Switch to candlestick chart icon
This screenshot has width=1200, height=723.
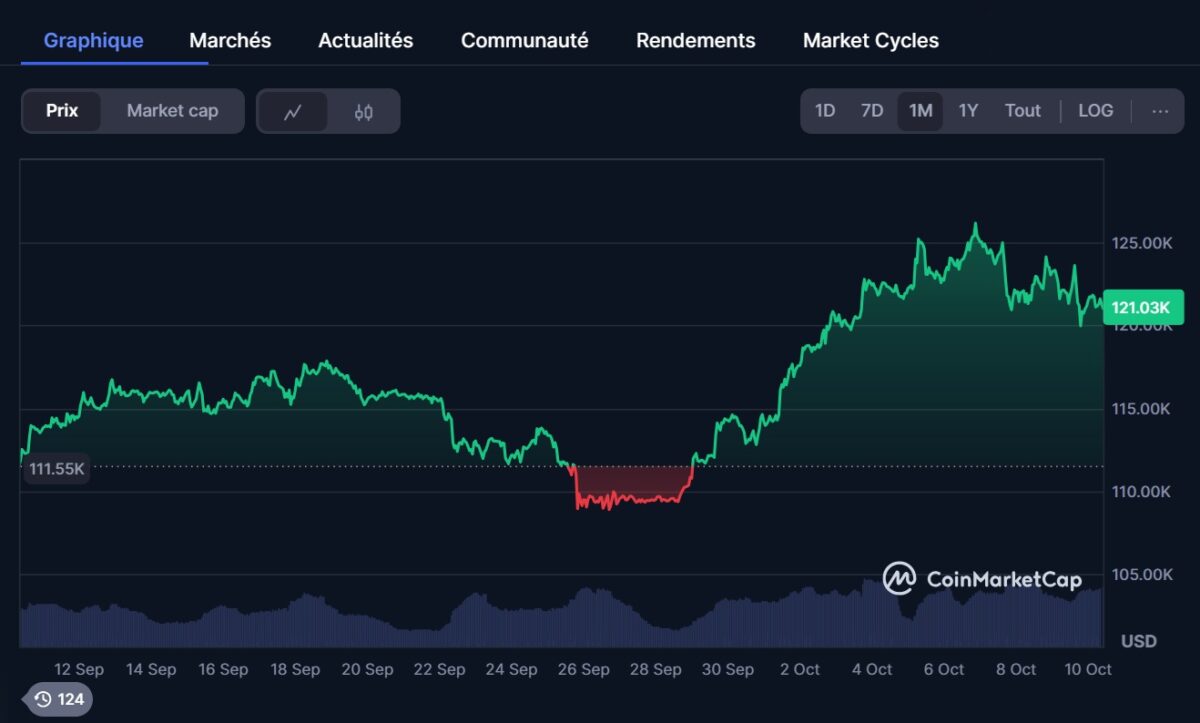click(x=364, y=111)
